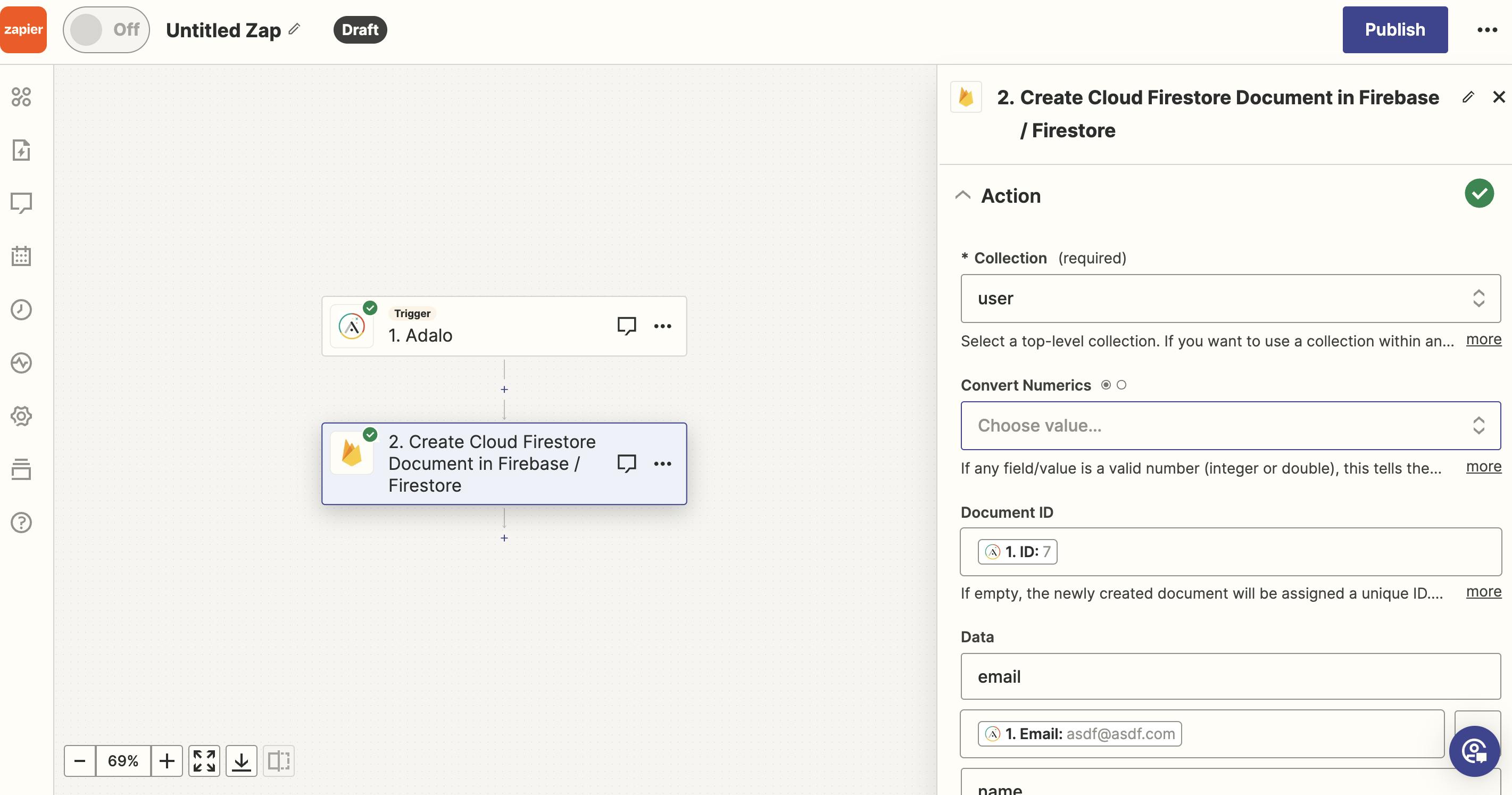Open the Collection dropdown showing user

coord(1230,299)
